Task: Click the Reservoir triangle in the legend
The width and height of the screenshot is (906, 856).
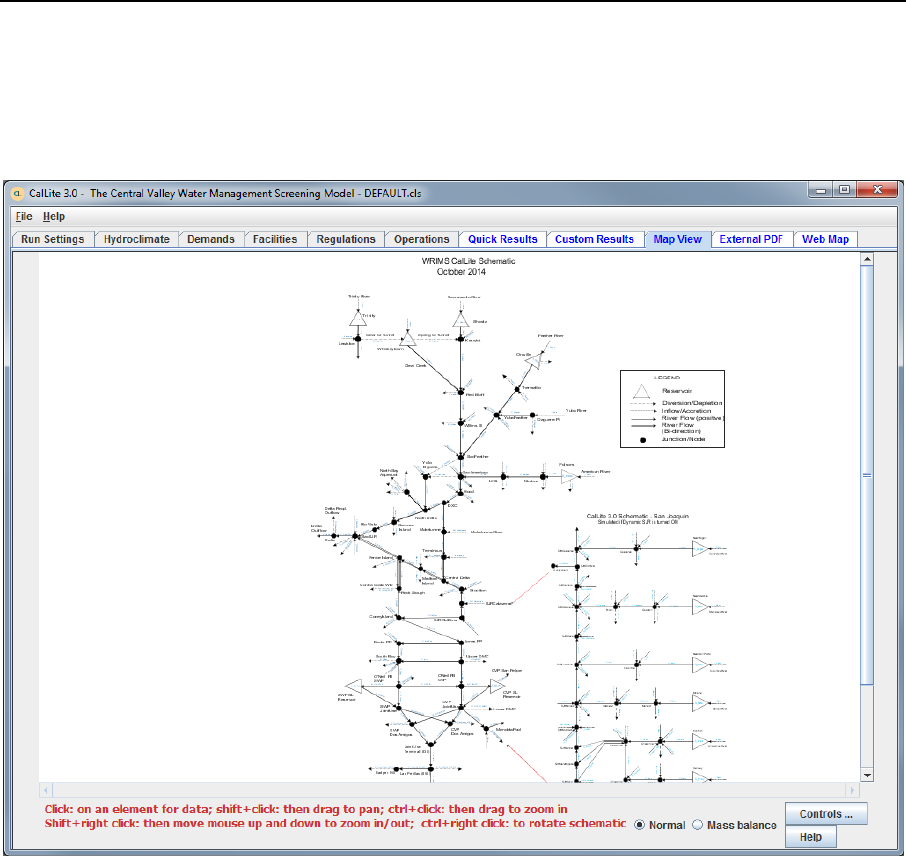Action: tap(641, 392)
